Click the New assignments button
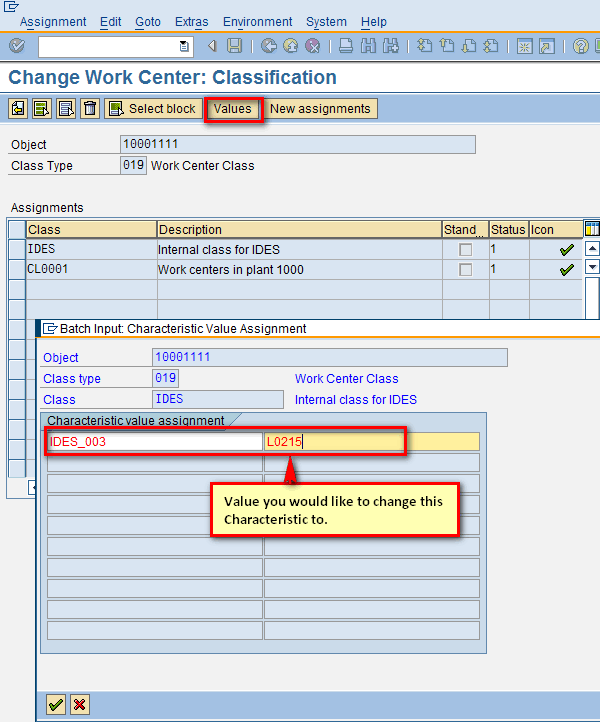Screen dimensions: 600x722 tap(320, 109)
